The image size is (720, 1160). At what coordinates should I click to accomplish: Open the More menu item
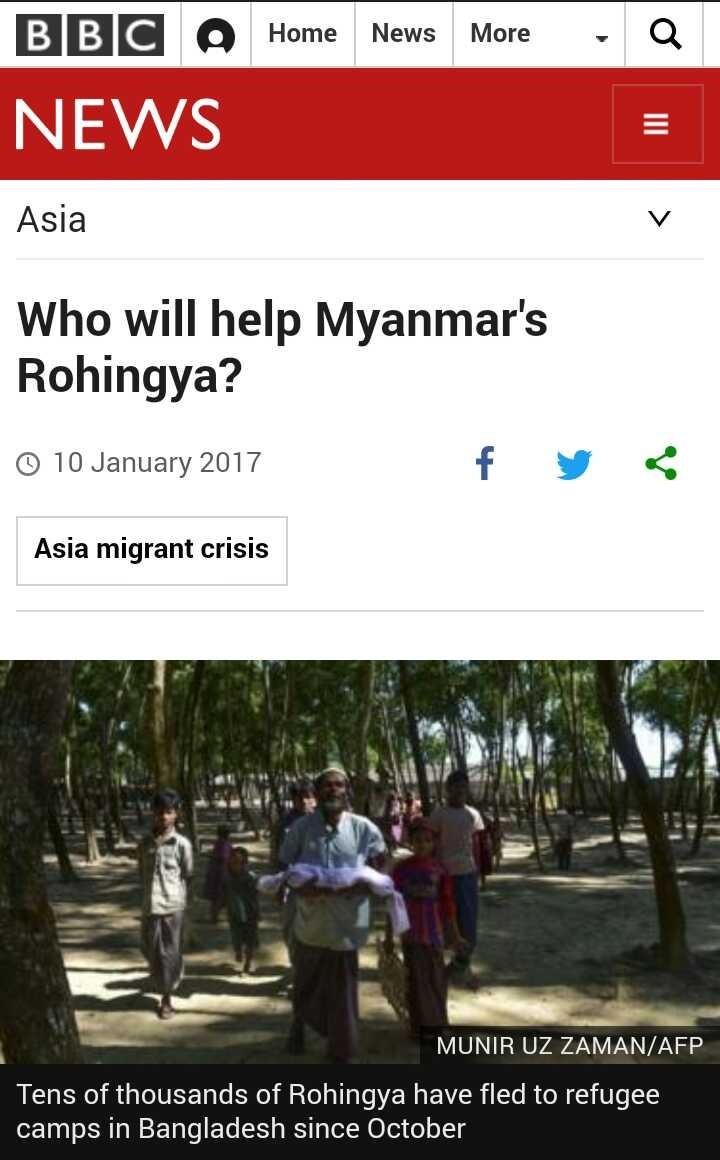(500, 33)
